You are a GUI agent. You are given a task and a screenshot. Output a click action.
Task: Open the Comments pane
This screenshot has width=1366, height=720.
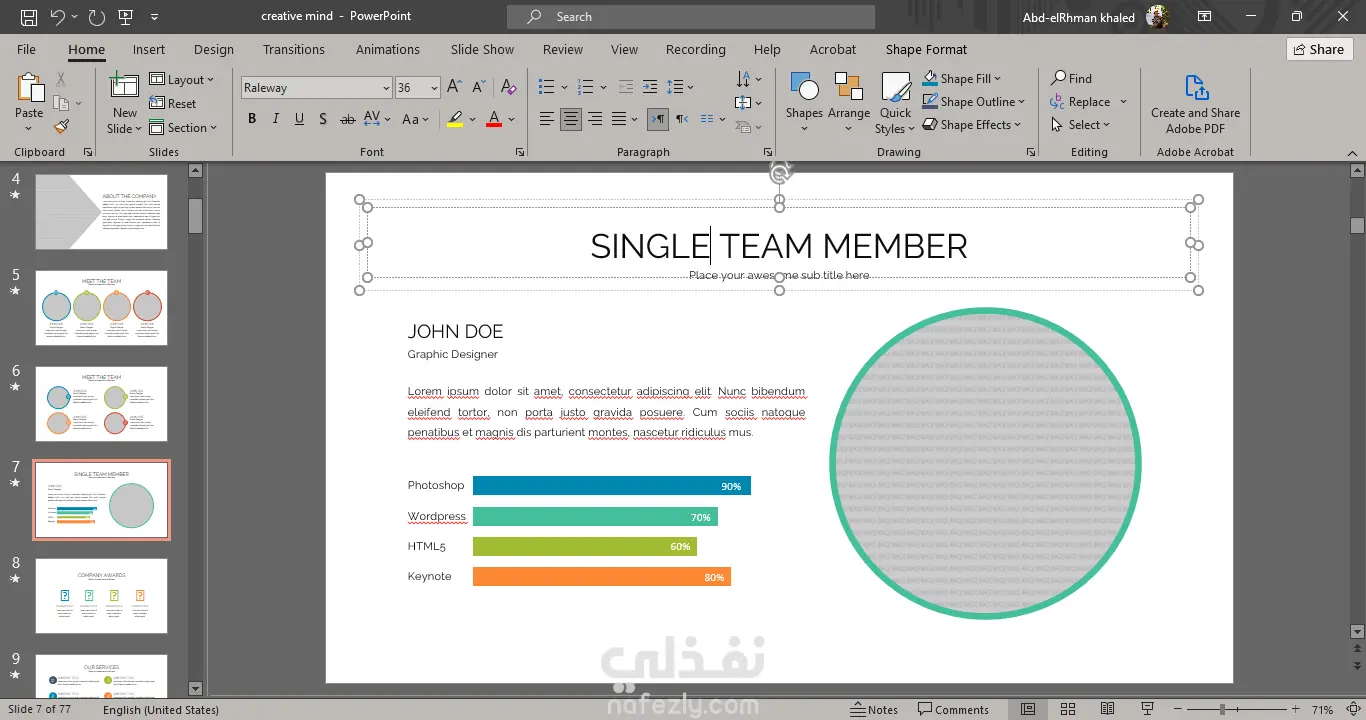pyautogui.click(x=953, y=709)
